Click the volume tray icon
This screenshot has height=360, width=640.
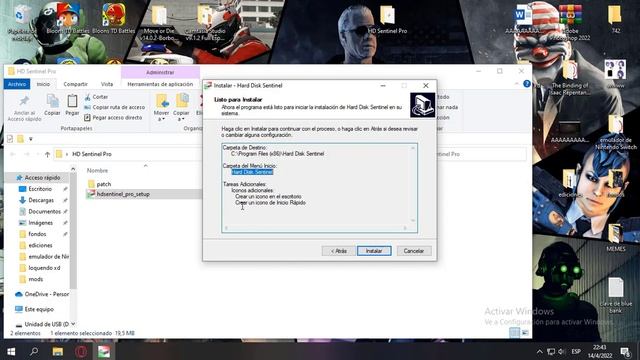click(562, 351)
